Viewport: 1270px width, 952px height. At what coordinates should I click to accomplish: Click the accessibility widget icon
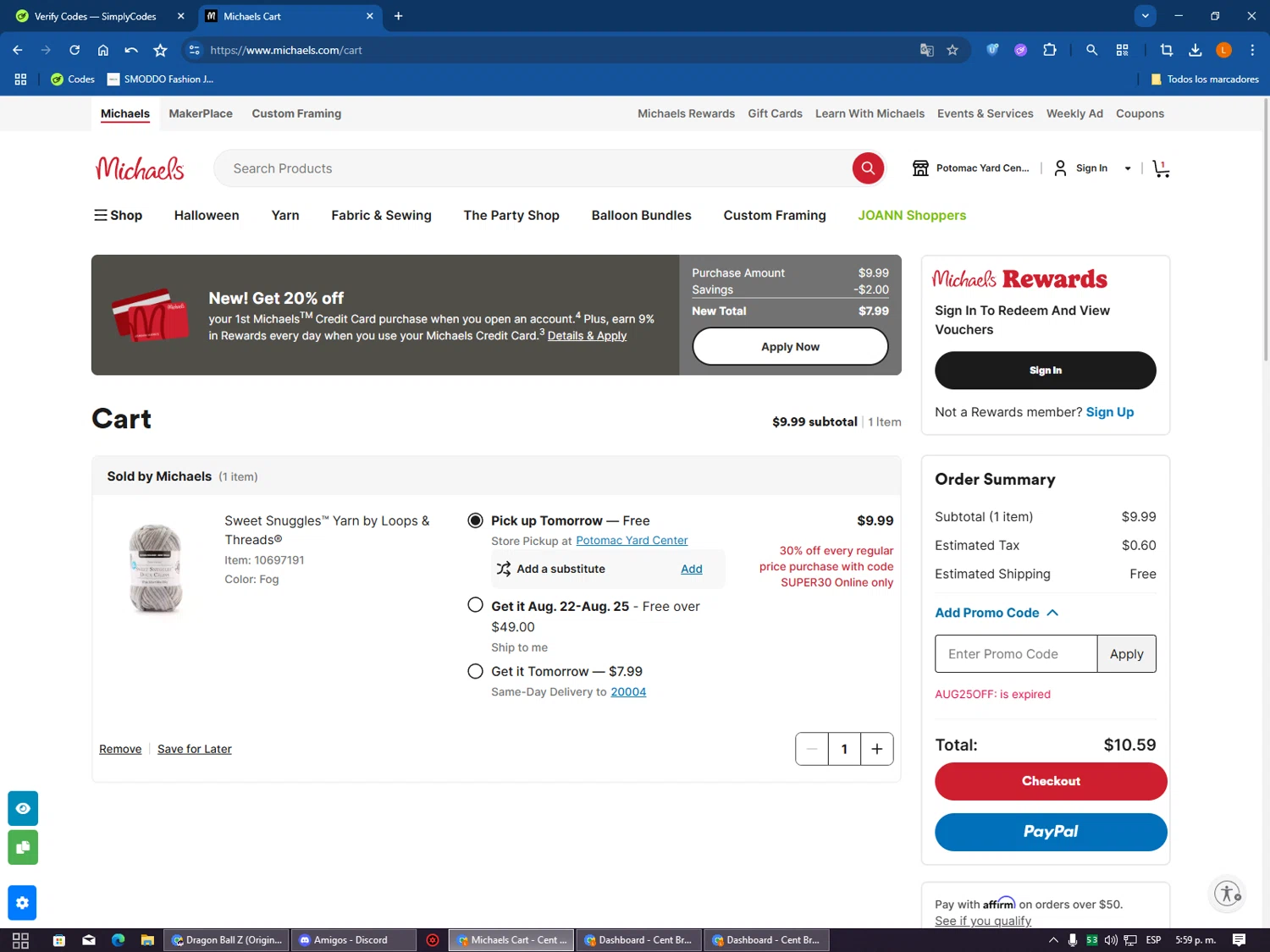(1228, 893)
